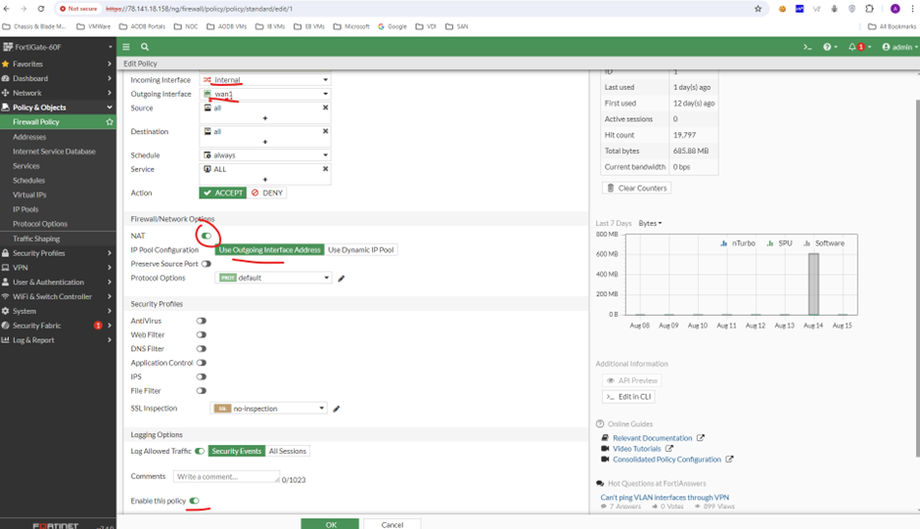Open the help question mark menu
Image resolution: width=920 pixels, height=529 pixels.
point(828,47)
